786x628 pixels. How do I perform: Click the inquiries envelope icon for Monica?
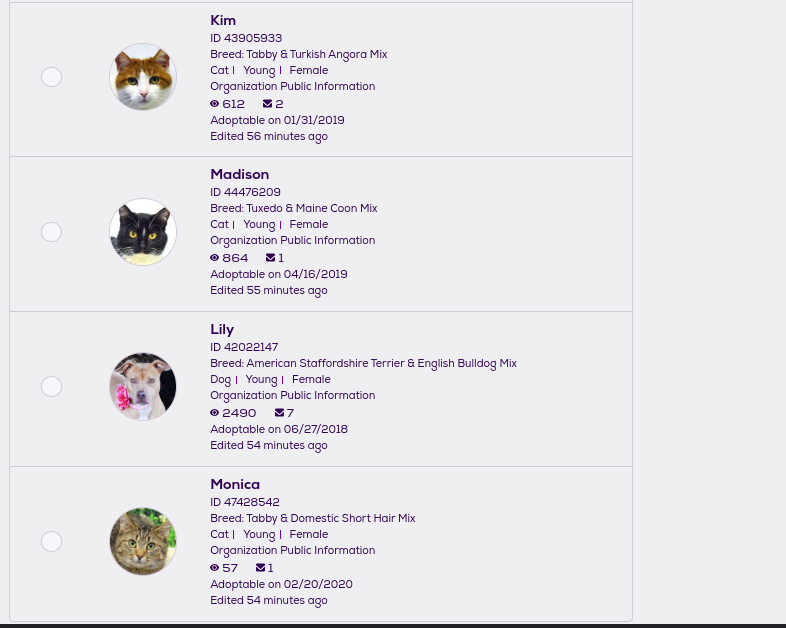click(261, 568)
